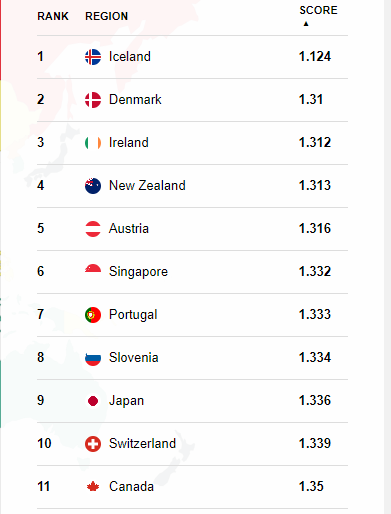Select the New Zealand country name

click(x=147, y=185)
